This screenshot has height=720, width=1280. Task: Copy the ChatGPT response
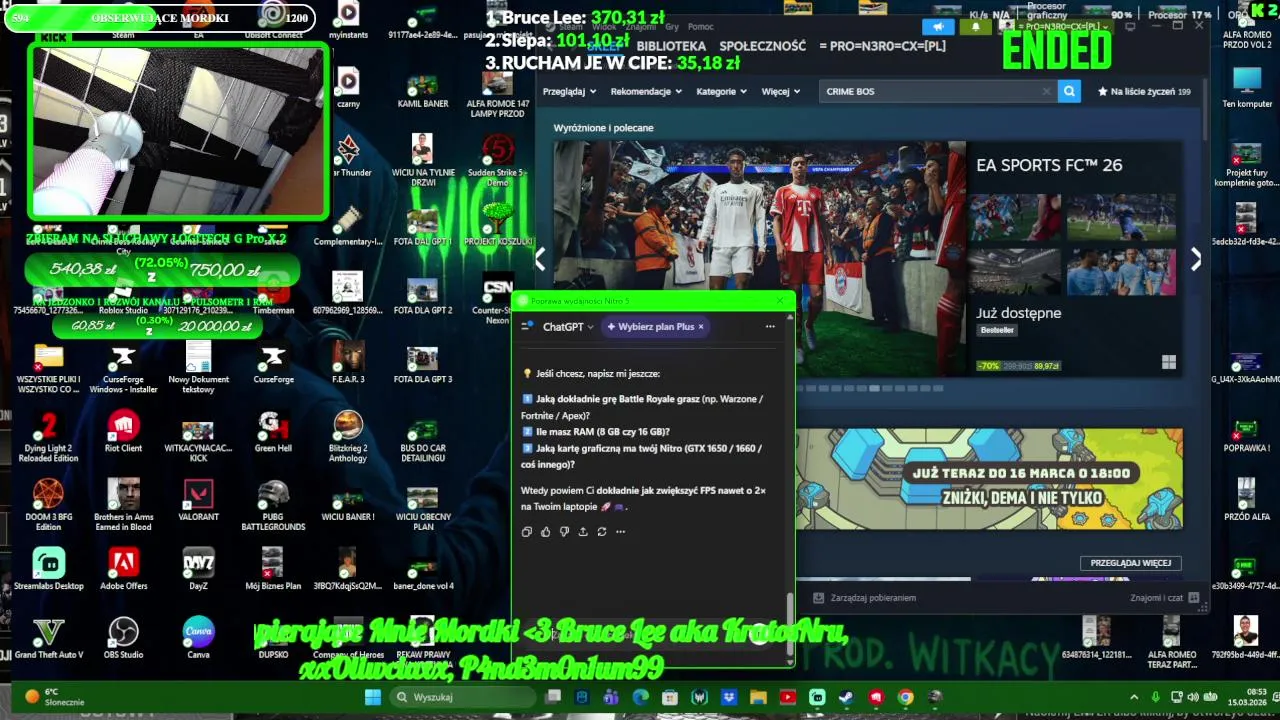coord(527,532)
